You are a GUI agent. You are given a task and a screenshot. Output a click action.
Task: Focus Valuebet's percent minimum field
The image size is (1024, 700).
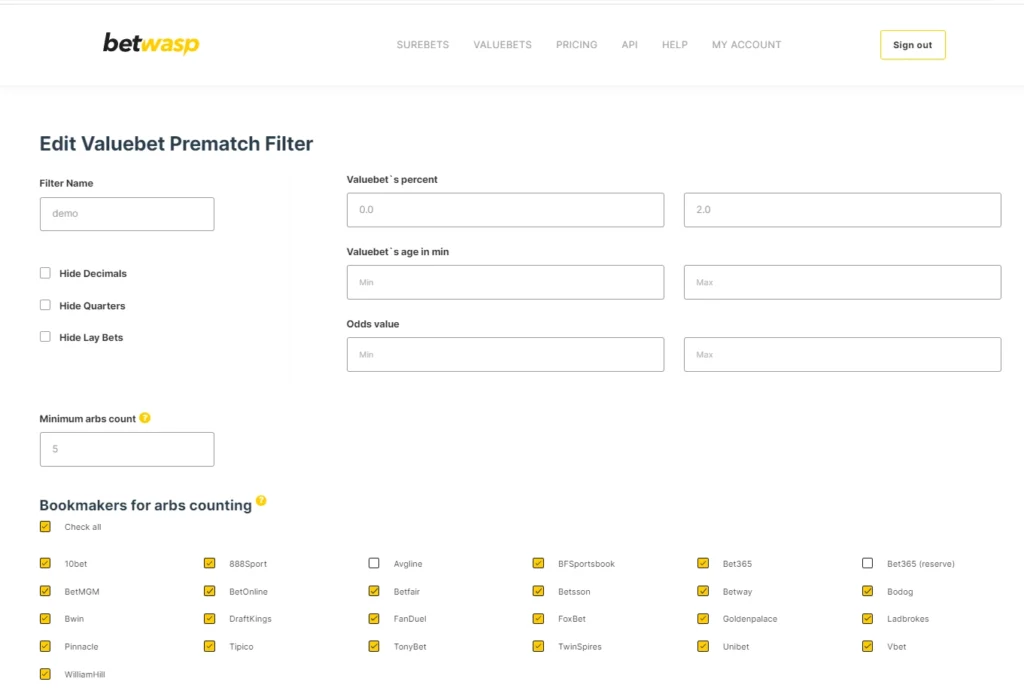point(505,210)
